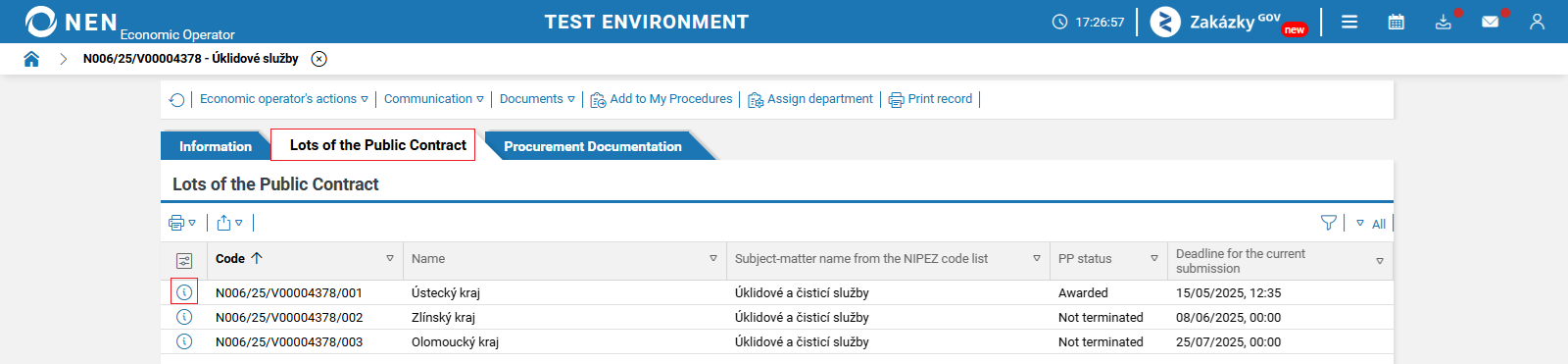The image size is (1568, 364).
Task: Expand Documents menu
Action: [x=537, y=99]
